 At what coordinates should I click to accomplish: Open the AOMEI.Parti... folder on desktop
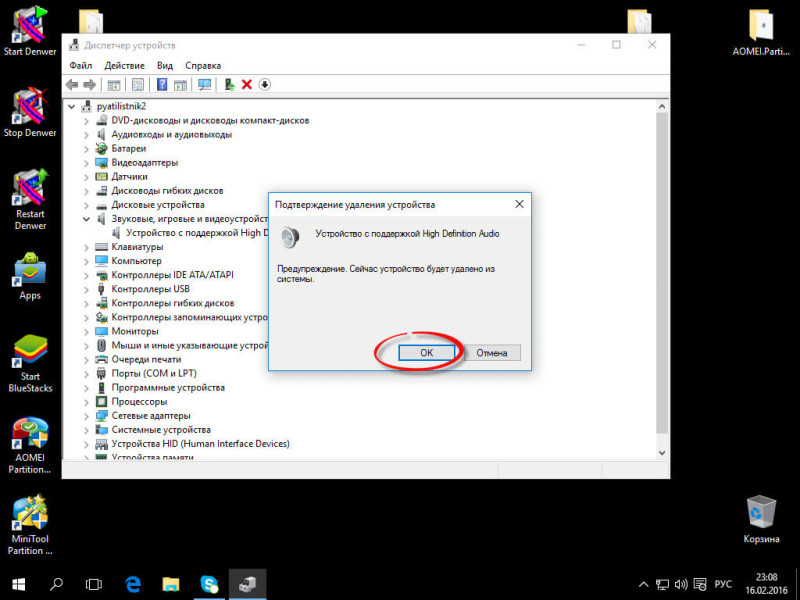pyautogui.click(x=761, y=32)
